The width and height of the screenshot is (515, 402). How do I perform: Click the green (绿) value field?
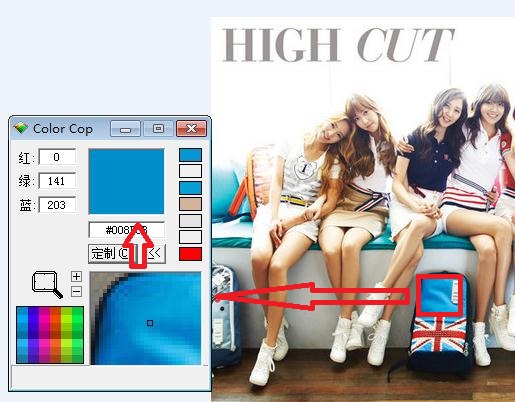[57, 181]
